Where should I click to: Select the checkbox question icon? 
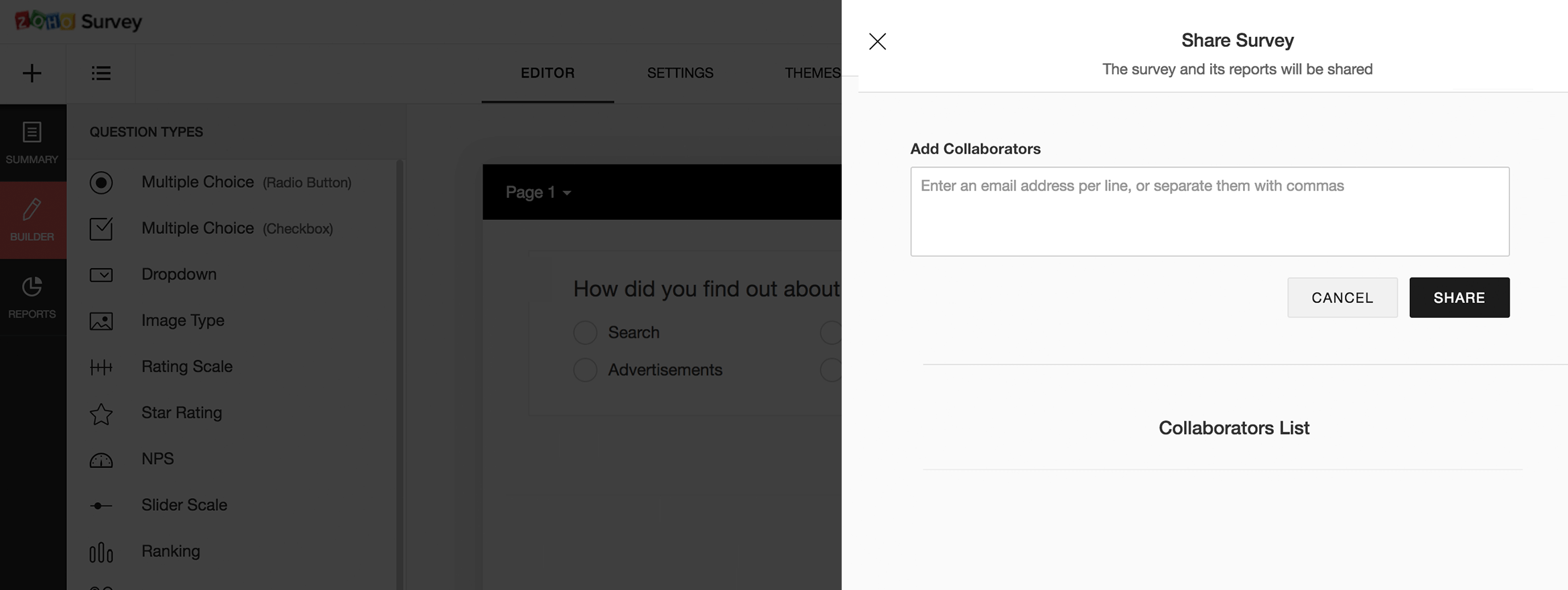(101, 229)
